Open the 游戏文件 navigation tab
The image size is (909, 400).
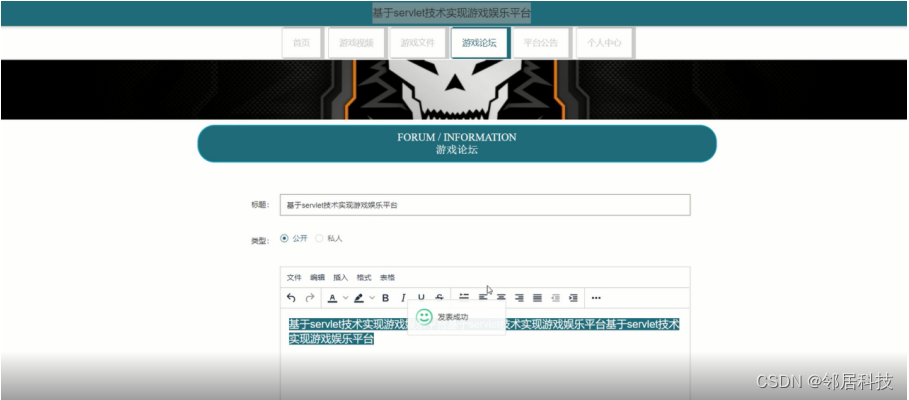click(417, 43)
